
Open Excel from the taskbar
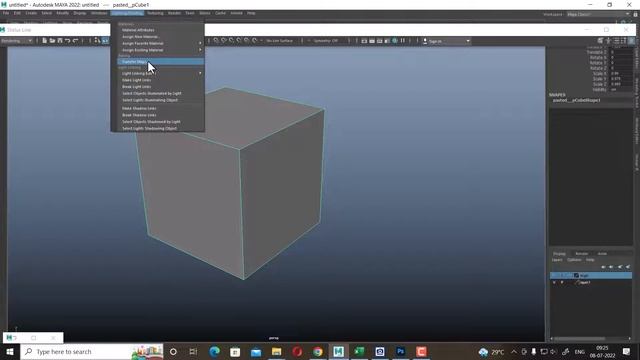tap(359, 351)
